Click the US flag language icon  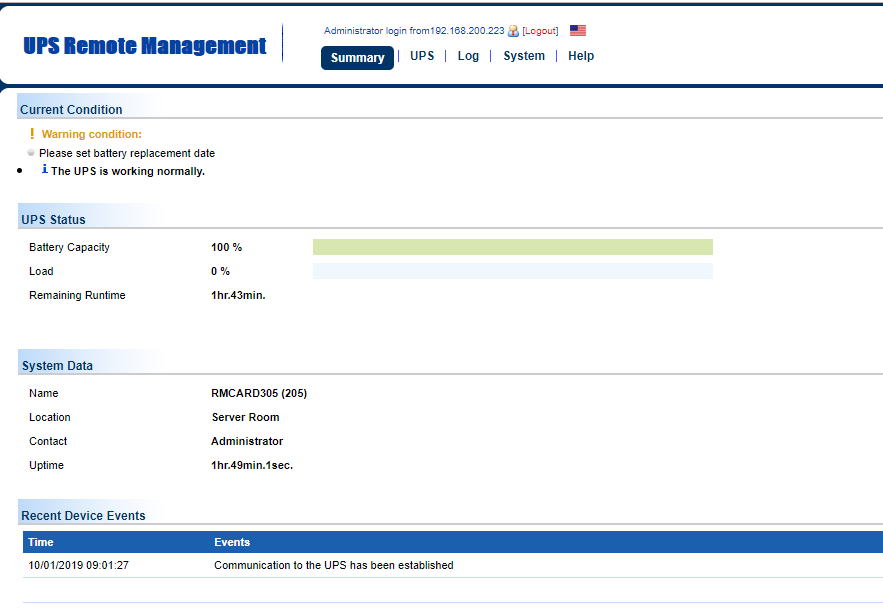(x=578, y=30)
